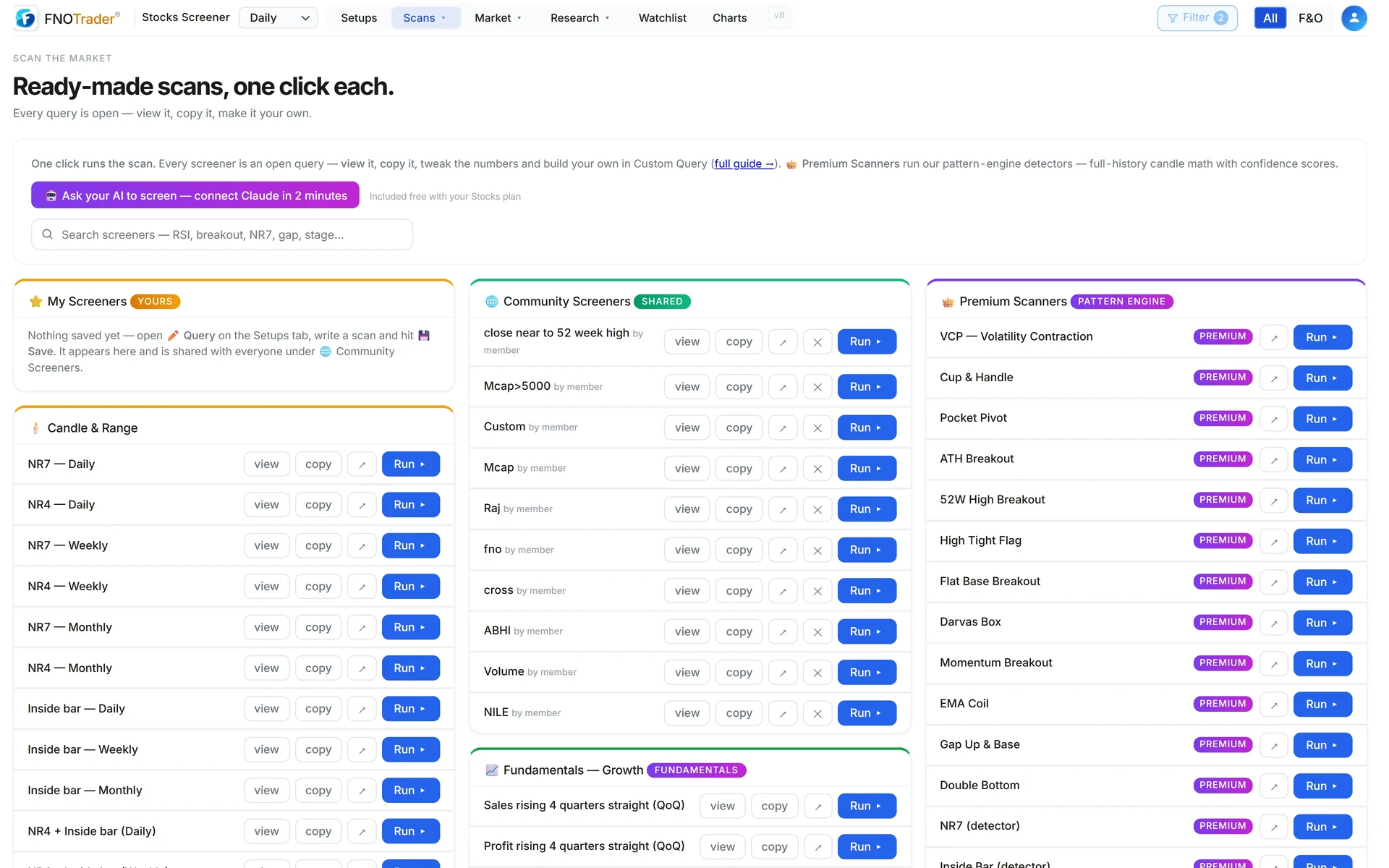Open NR7 — Daily in new tab arrow icon
The height and width of the screenshot is (868, 1389).
pyautogui.click(x=362, y=464)
